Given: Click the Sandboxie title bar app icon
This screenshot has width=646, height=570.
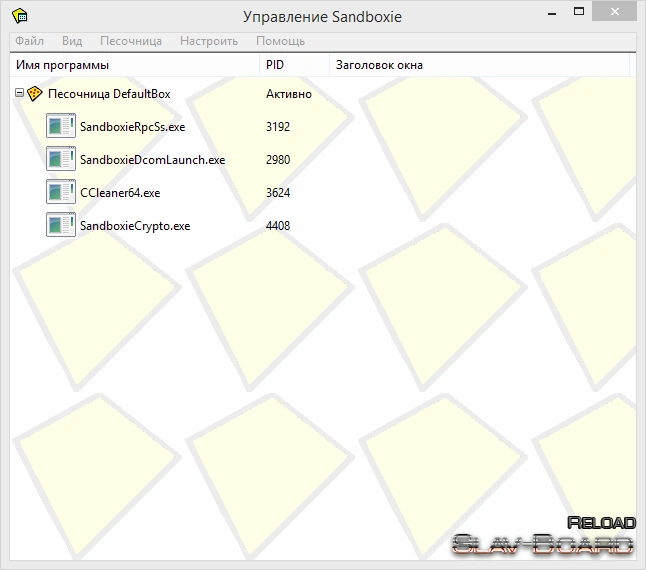Looking at the screenshot, I should click(x=20, y=16).
